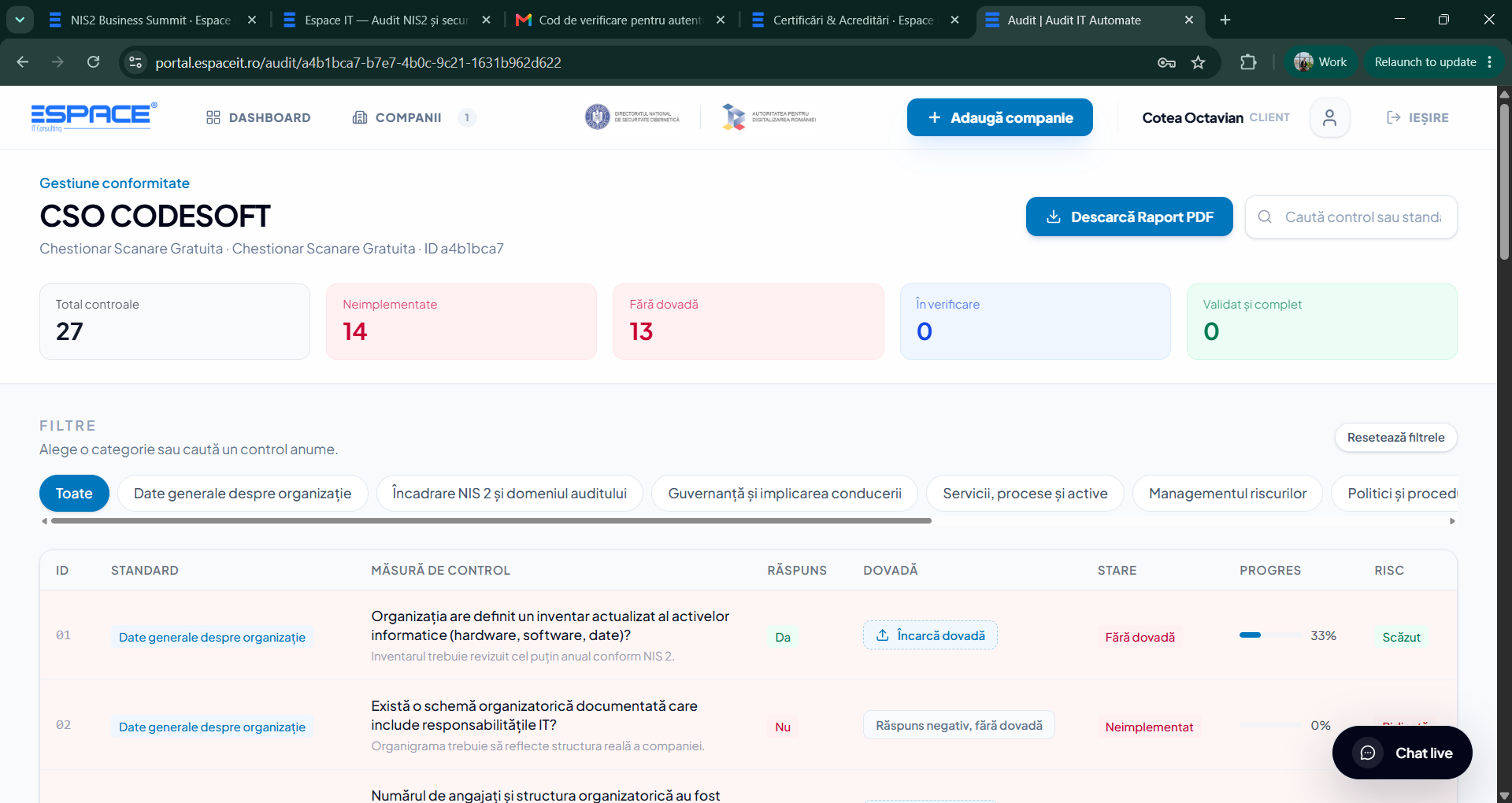
Task: View site information icon in address bar
Action: pyautogui.click(x=135, y=62)
